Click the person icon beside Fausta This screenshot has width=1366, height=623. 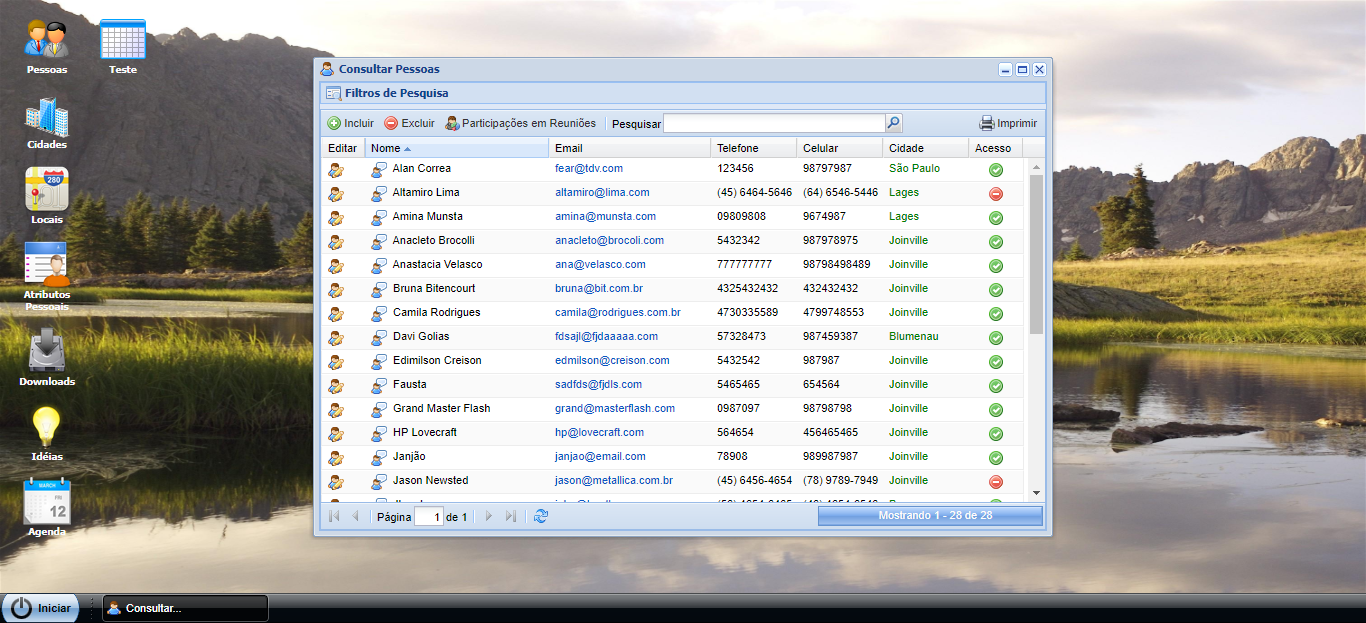379,386
